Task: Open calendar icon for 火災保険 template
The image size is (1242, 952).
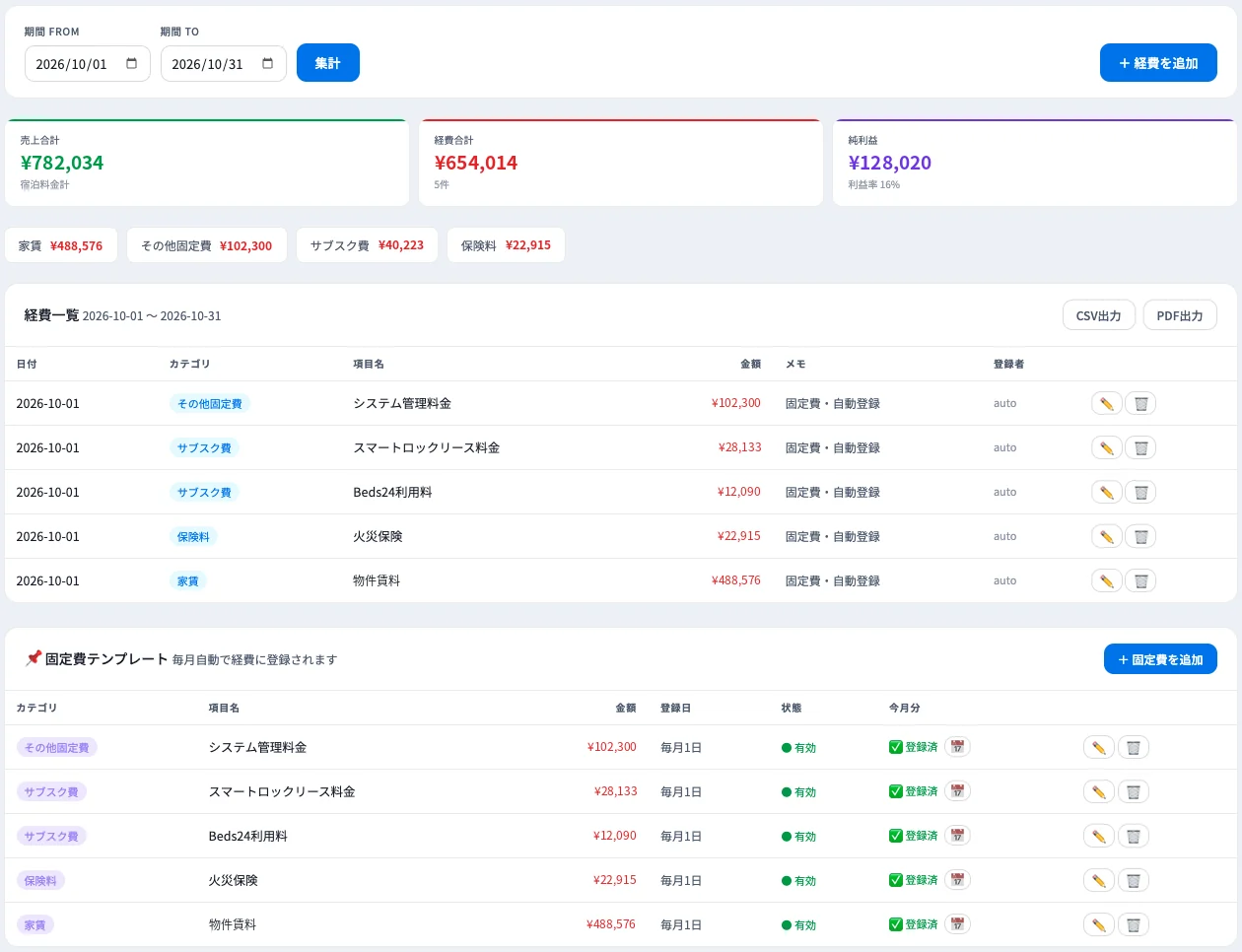Action: 957,879
